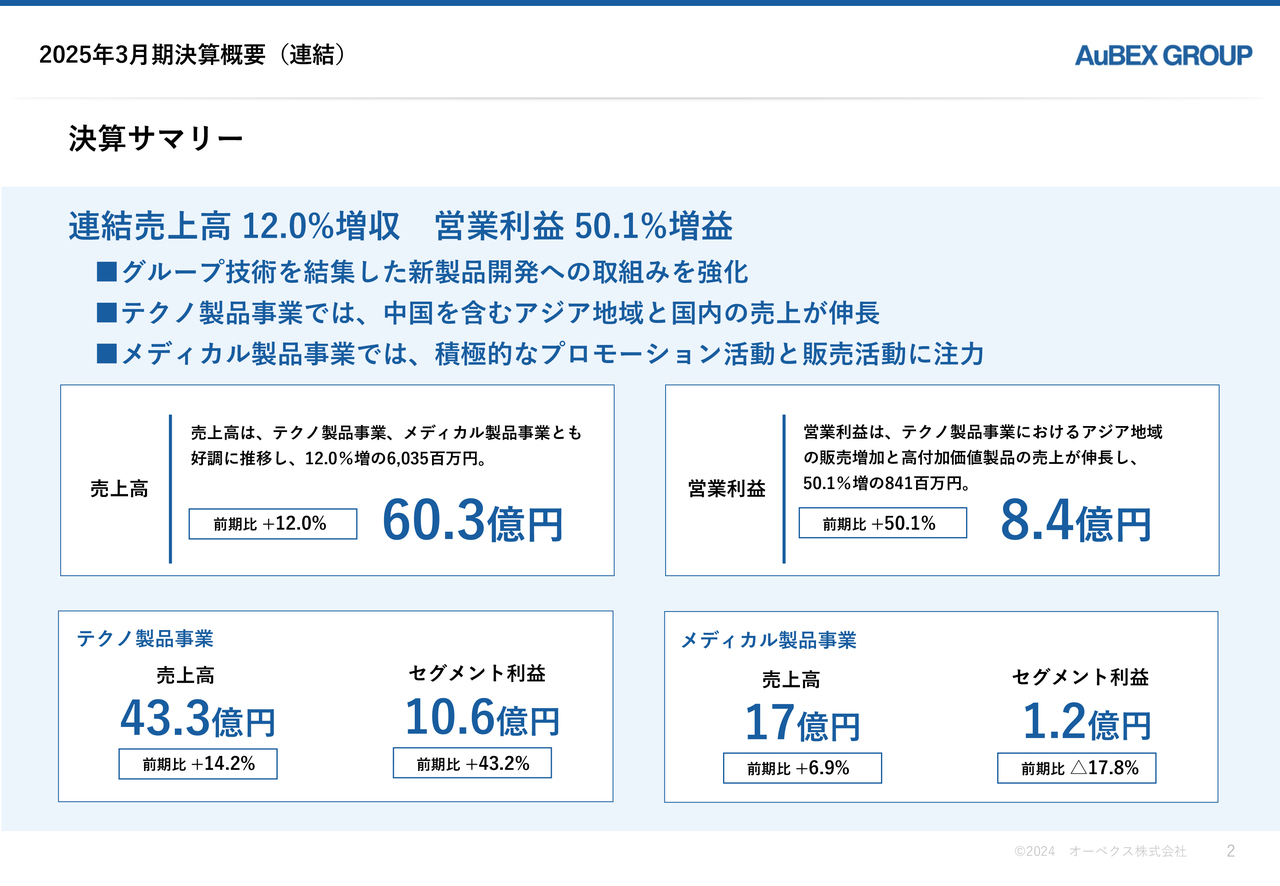Click the テクノ製品事業 card heading
1280x886 pixels.
(x=145, y=639)
